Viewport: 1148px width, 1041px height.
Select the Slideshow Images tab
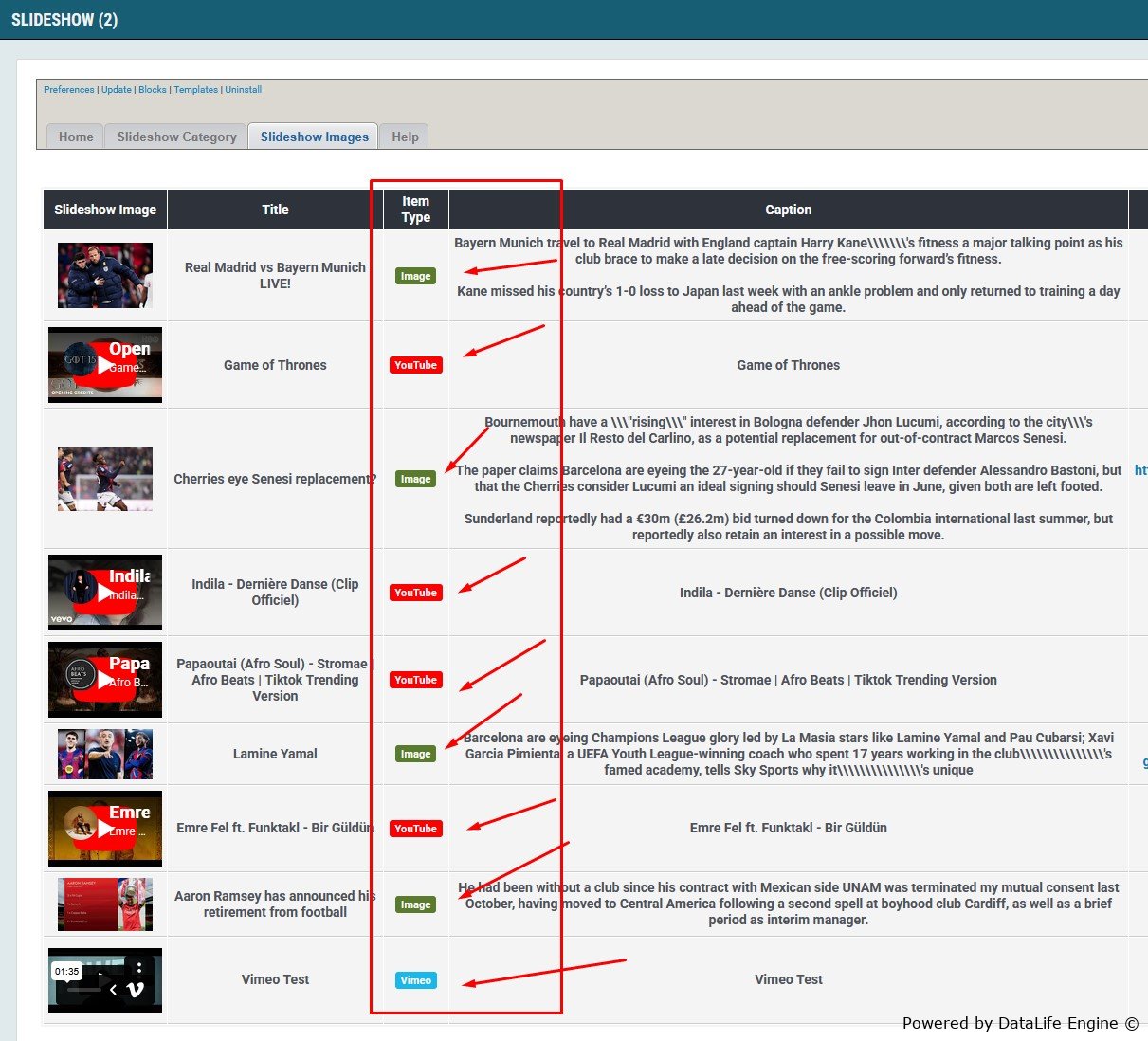315,137
